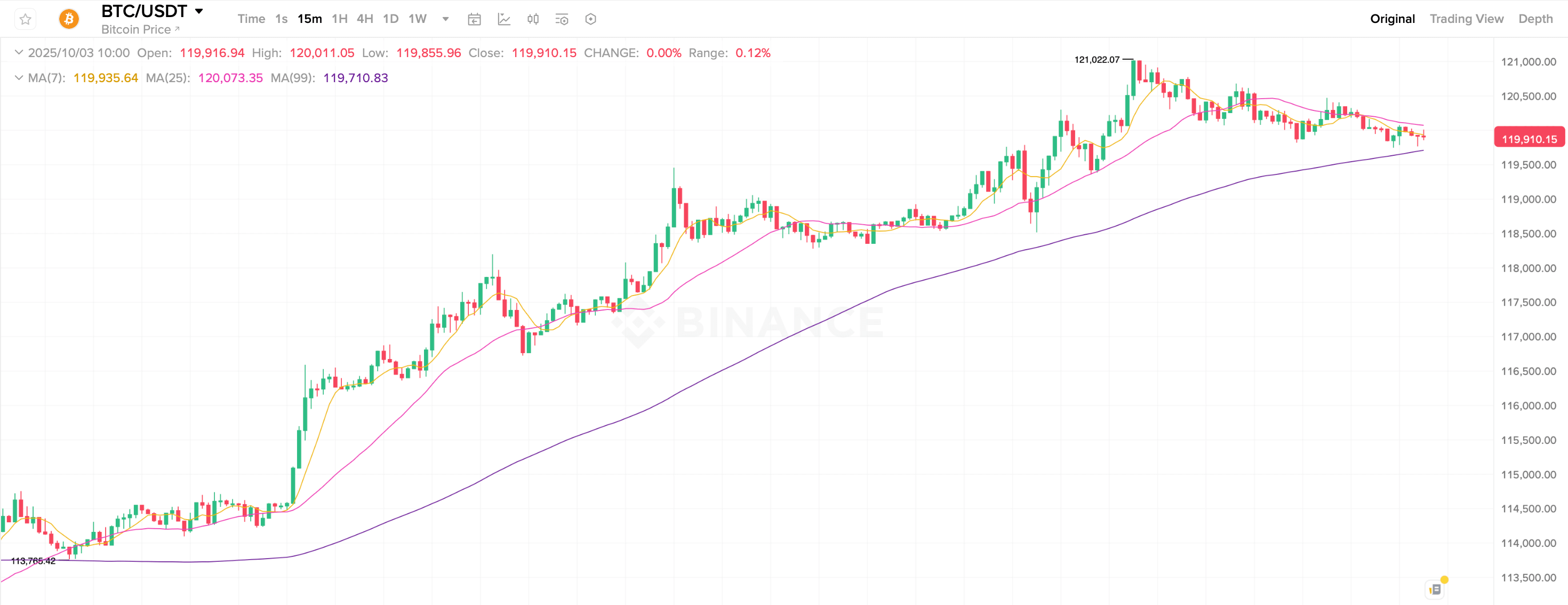Switch chart interval to 1s
The height and width of the screenshot is (605, 1568).
pos(281,19)
